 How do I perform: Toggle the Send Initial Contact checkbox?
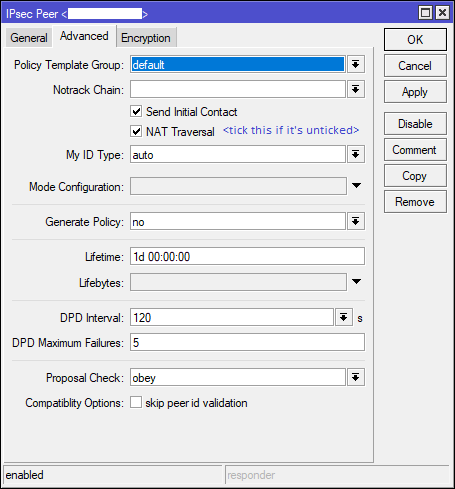coord(136,111)
